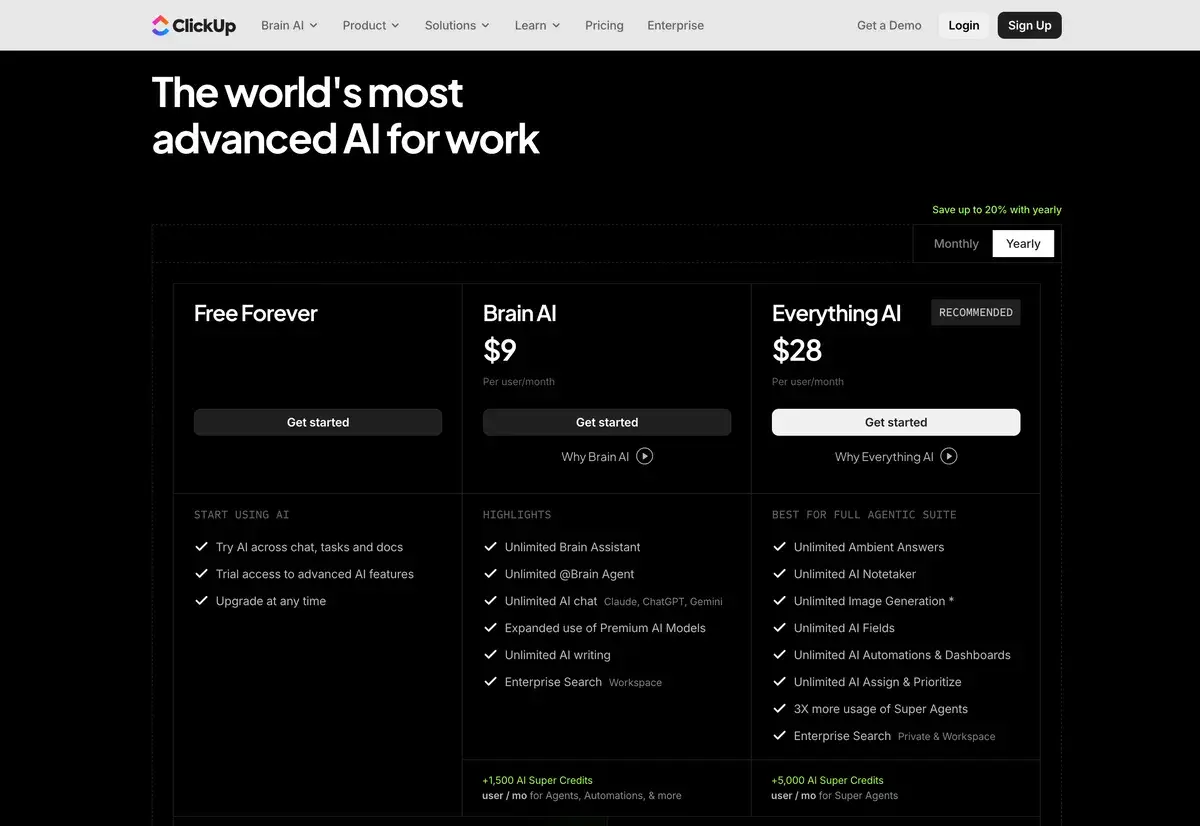Click the ClickUp logo icon
The width and height of the screenshot is (1200, 826).
point(161,25)
